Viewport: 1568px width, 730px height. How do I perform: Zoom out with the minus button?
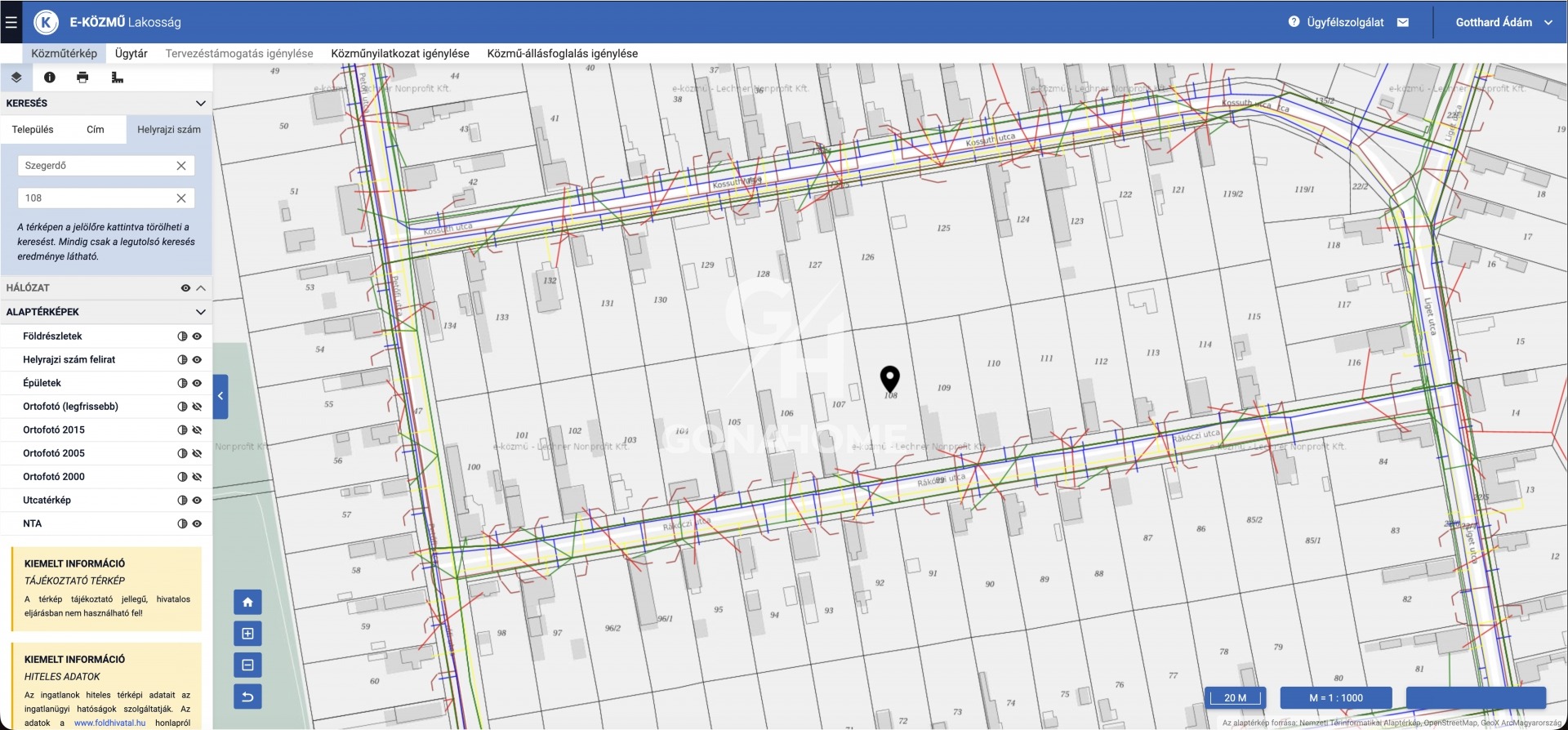click(247, 665)
